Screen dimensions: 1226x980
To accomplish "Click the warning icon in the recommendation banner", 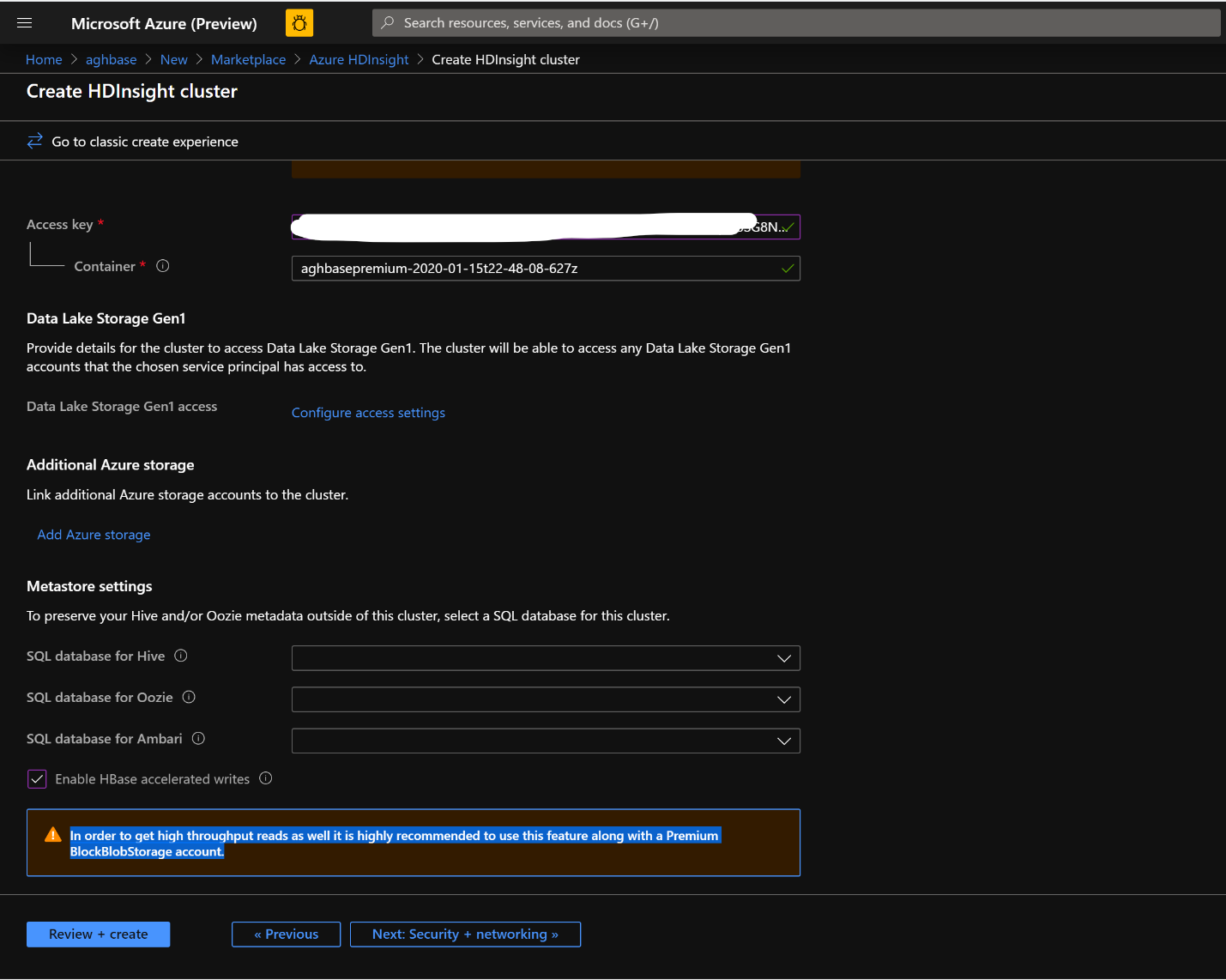I will point(52,833).
